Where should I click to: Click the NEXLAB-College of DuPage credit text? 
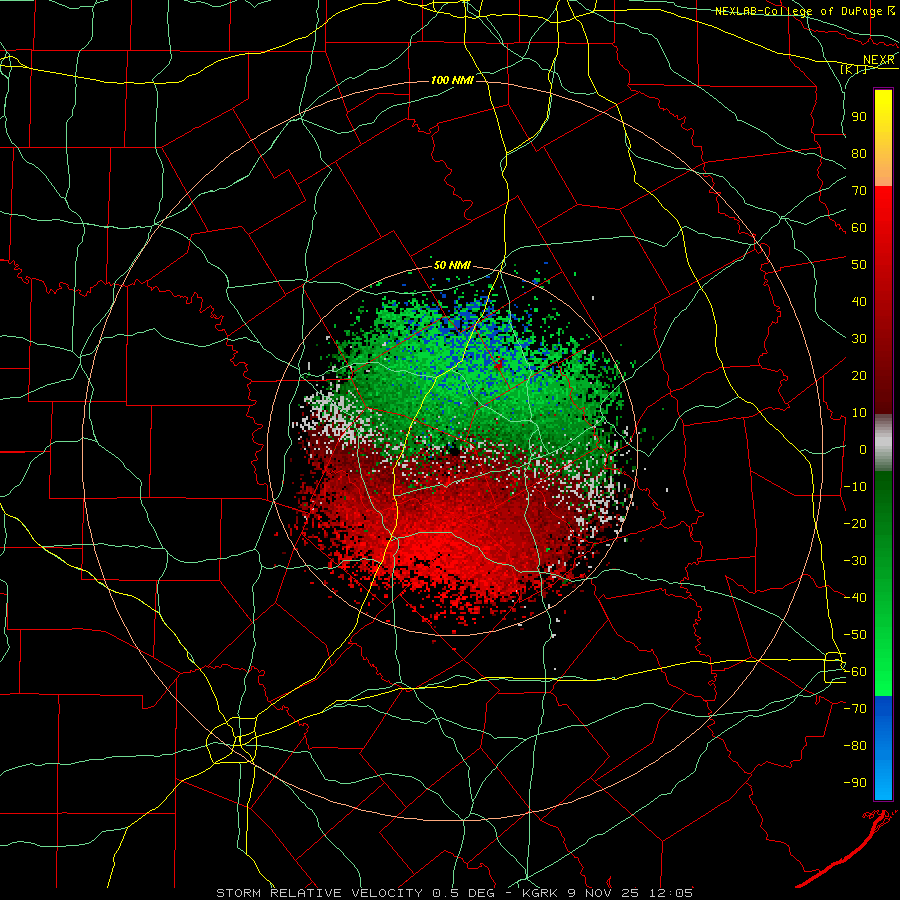800,11
